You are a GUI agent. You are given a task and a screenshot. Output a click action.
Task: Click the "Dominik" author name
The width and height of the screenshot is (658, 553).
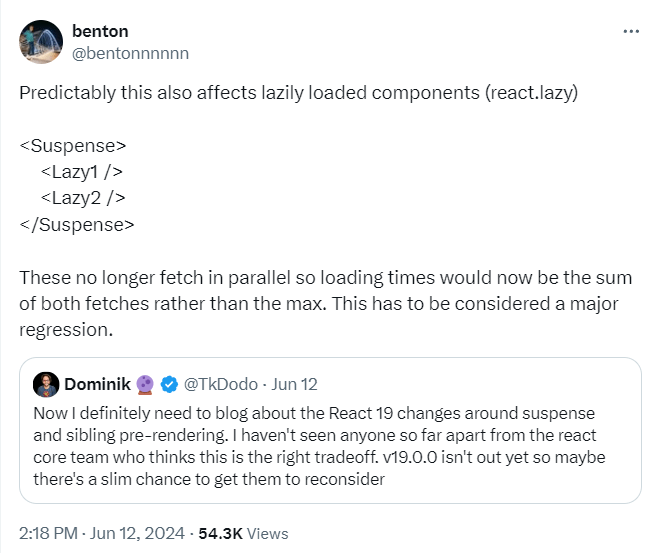point(100,384)
